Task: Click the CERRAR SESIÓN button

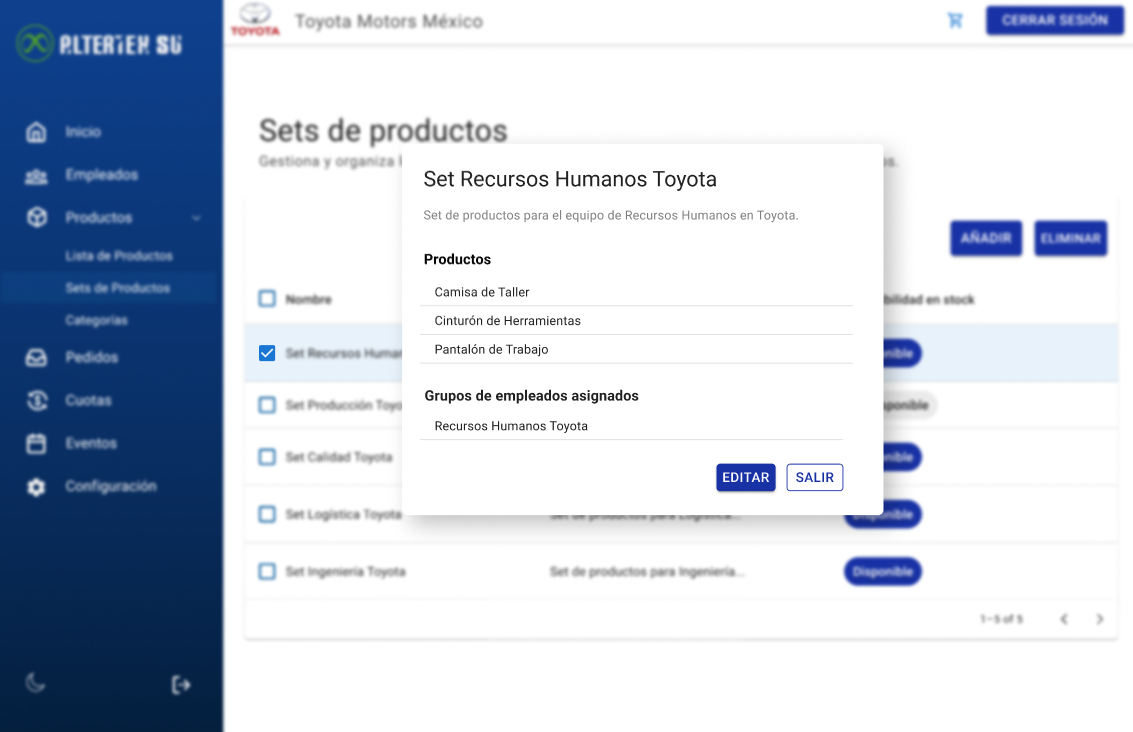Action: pyautogui.click(x=1054, y=20)
